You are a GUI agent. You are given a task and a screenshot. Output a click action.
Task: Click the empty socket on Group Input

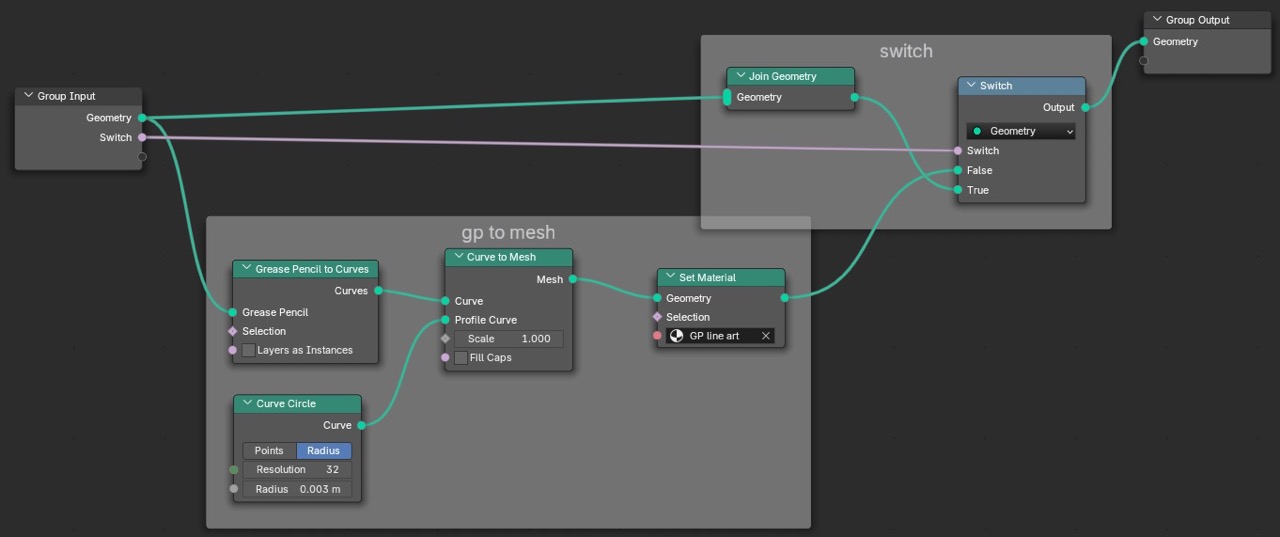142,157
